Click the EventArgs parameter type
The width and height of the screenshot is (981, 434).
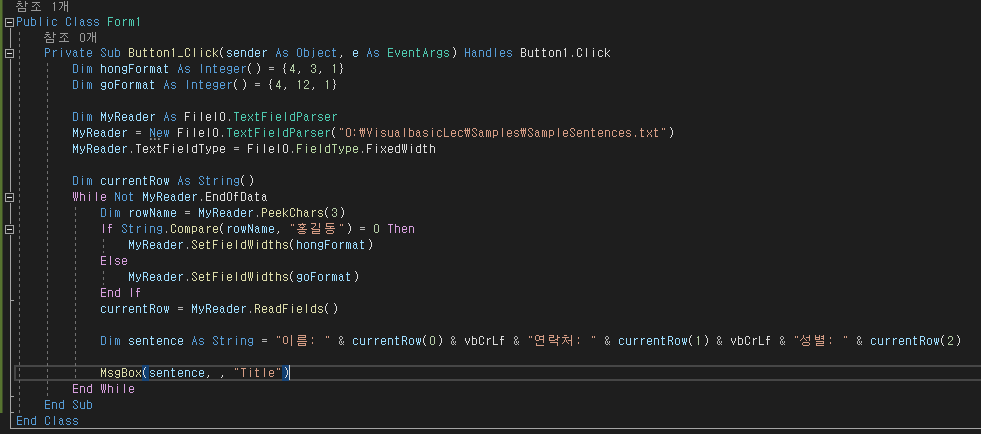point(419,53)
